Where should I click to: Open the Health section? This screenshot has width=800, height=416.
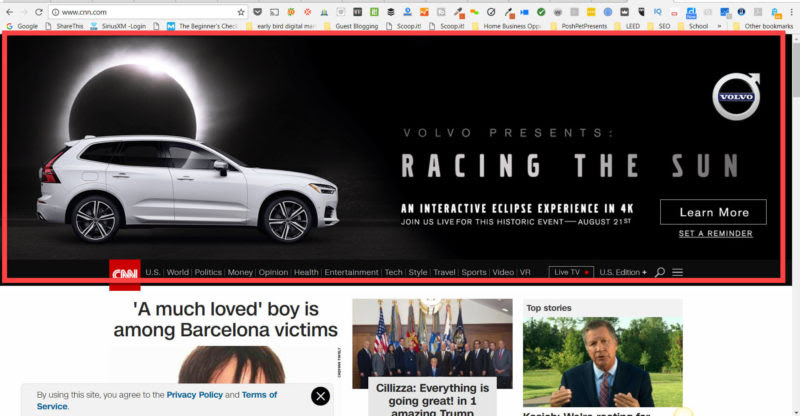306,273
